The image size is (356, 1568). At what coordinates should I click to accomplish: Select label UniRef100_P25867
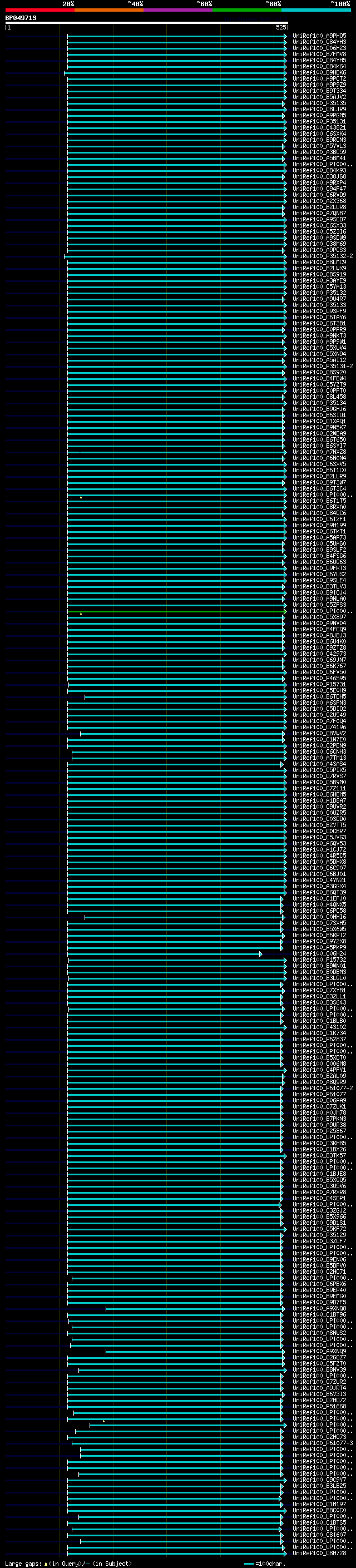(x=319, y=1131)
